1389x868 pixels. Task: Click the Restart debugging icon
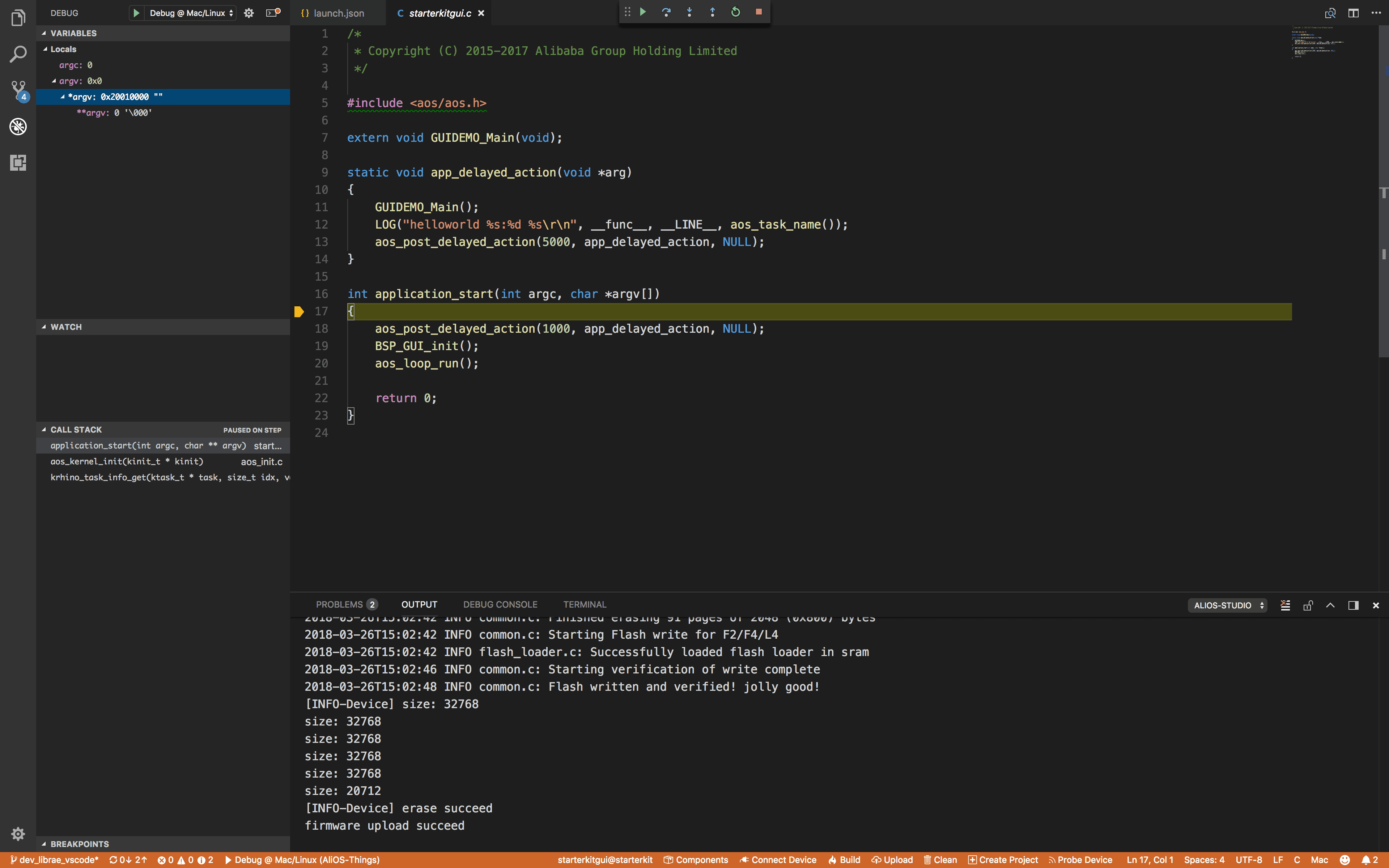735,12
